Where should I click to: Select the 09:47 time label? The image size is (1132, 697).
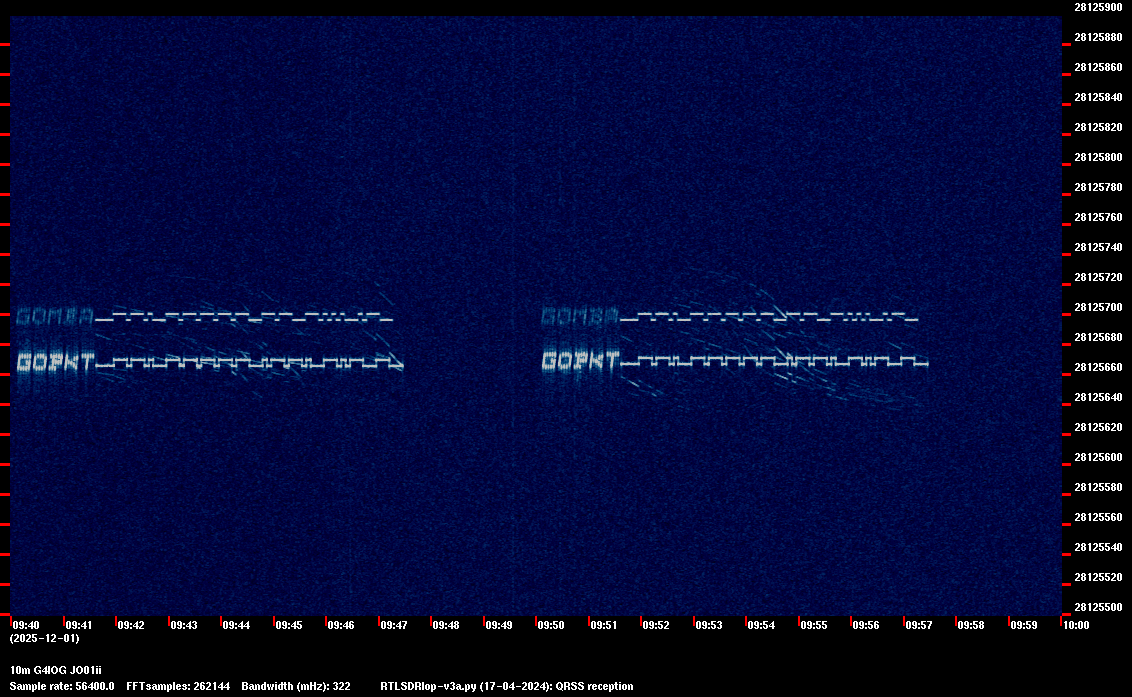394,625
